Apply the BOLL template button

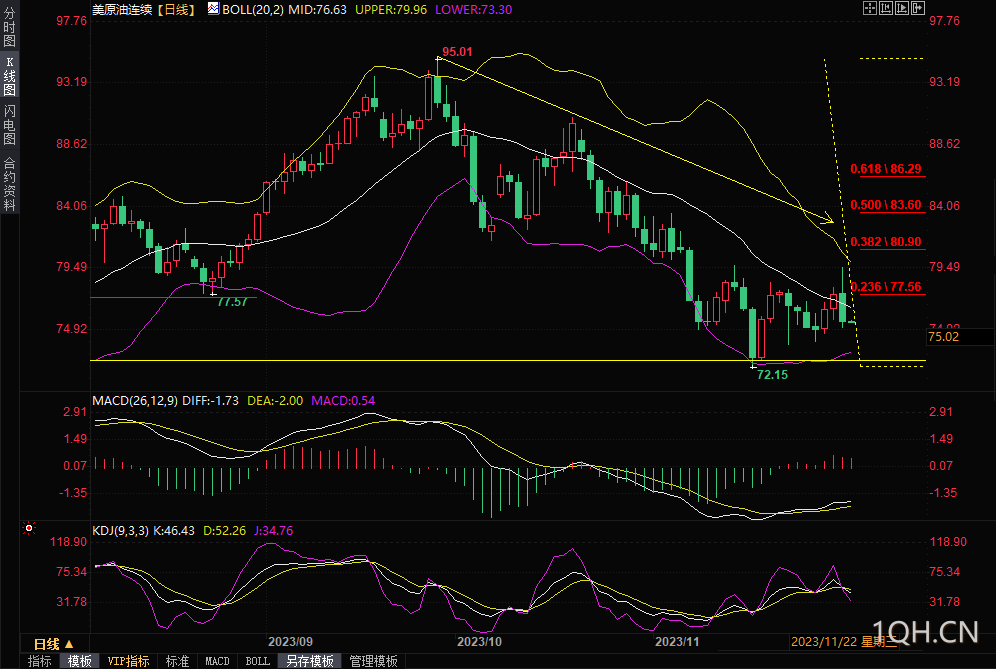point(258,661)
